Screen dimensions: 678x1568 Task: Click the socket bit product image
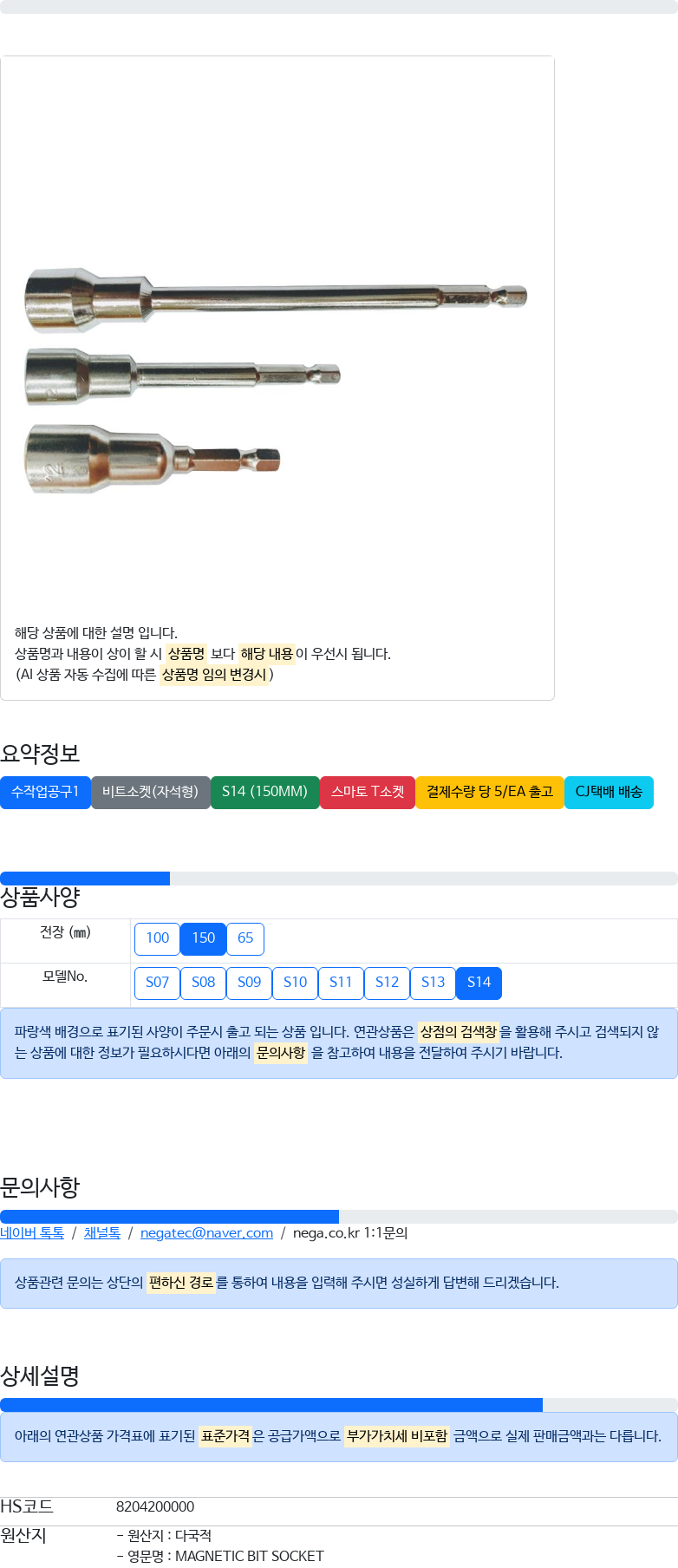click(276, 377)
